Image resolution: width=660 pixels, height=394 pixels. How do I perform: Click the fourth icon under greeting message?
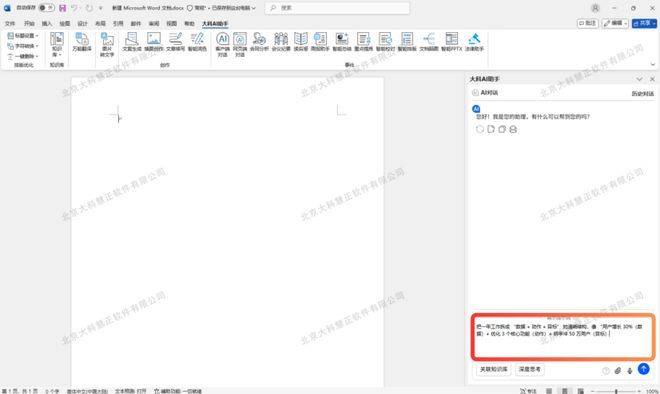(513, 129)
